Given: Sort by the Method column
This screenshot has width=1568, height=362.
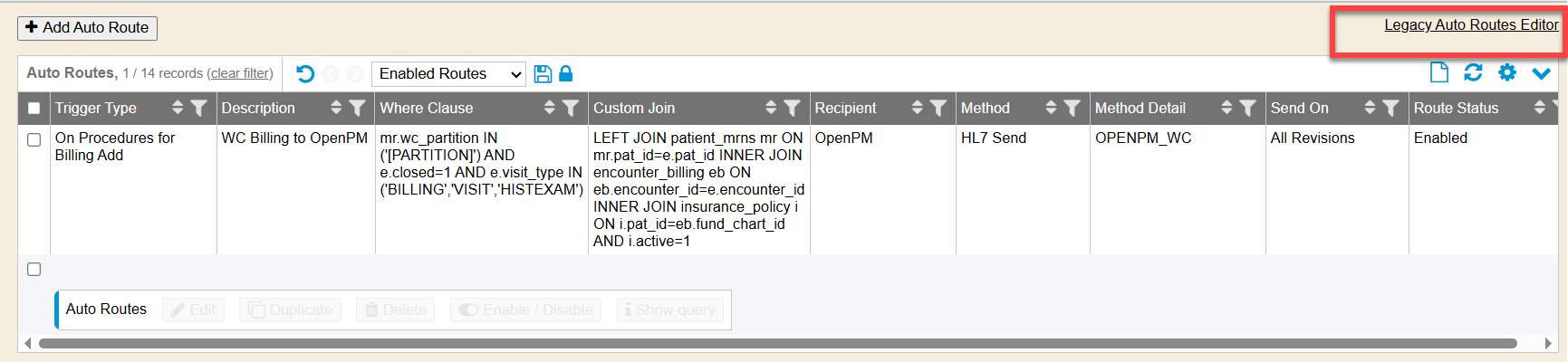Looking at the screenshot, I should coord(1051,109).
